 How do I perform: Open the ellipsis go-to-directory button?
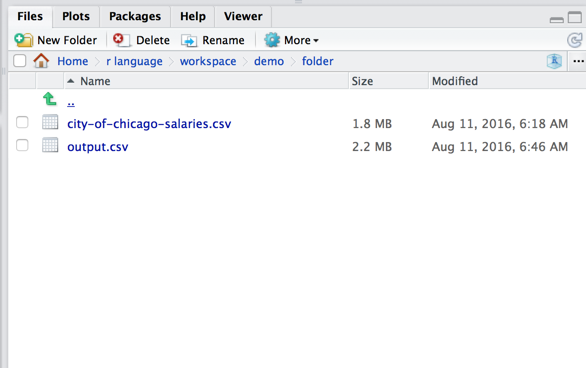(x=578, y=61)
